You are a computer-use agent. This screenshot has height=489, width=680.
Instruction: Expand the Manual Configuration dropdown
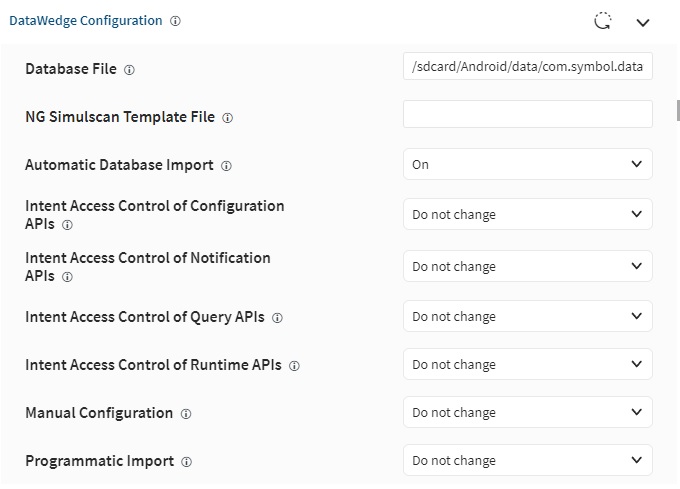(x=527, y=412)
